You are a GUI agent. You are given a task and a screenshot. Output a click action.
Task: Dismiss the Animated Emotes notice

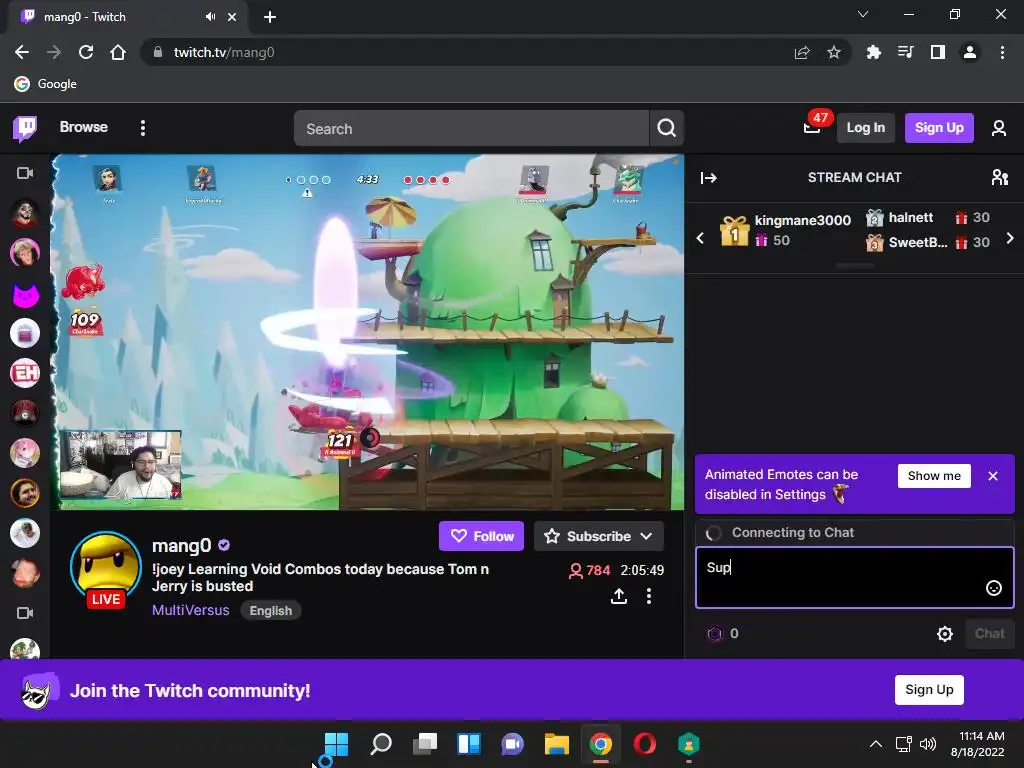click(993, 476)
